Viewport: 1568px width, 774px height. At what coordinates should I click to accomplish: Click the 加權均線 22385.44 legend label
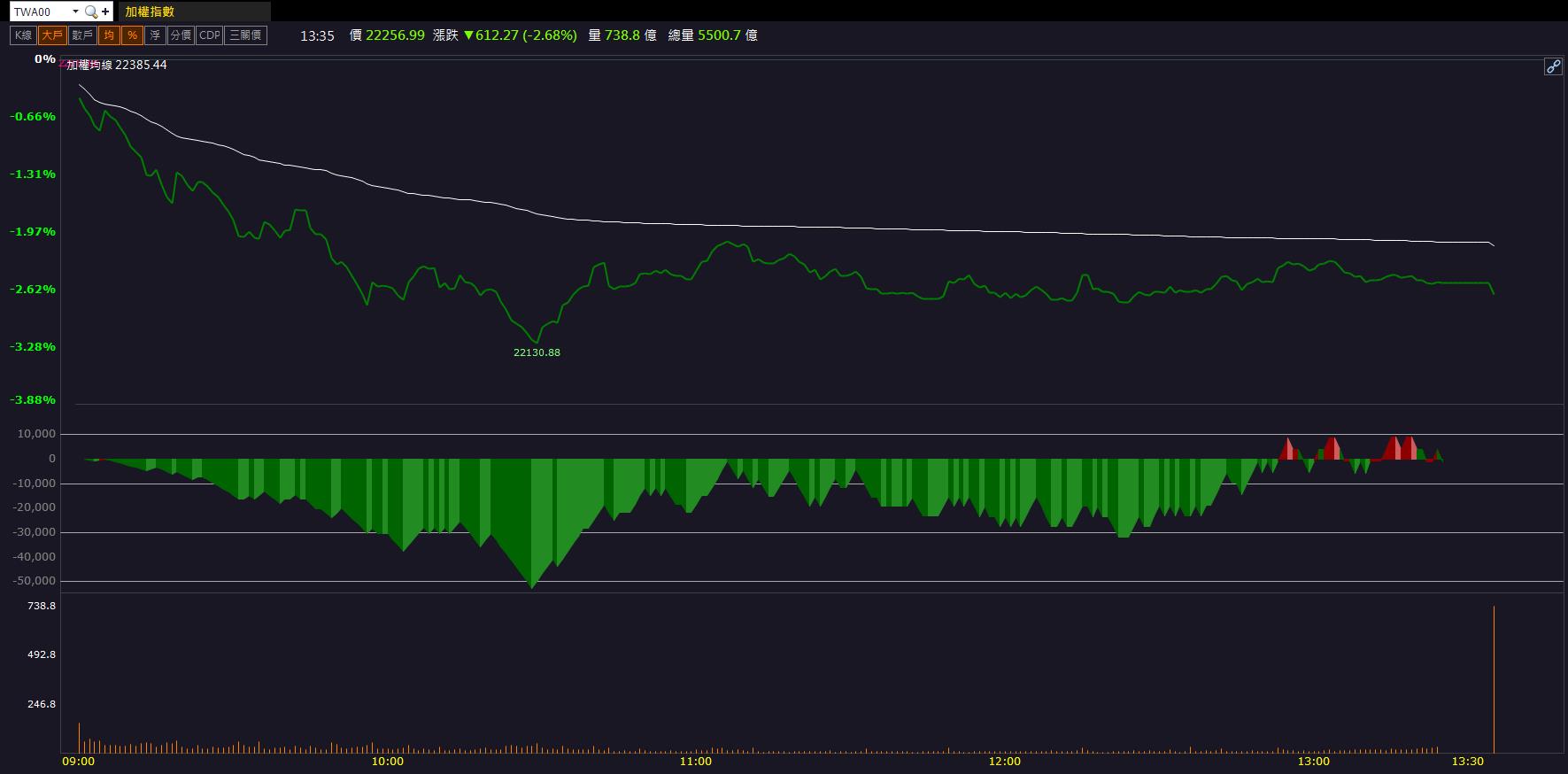117,65
